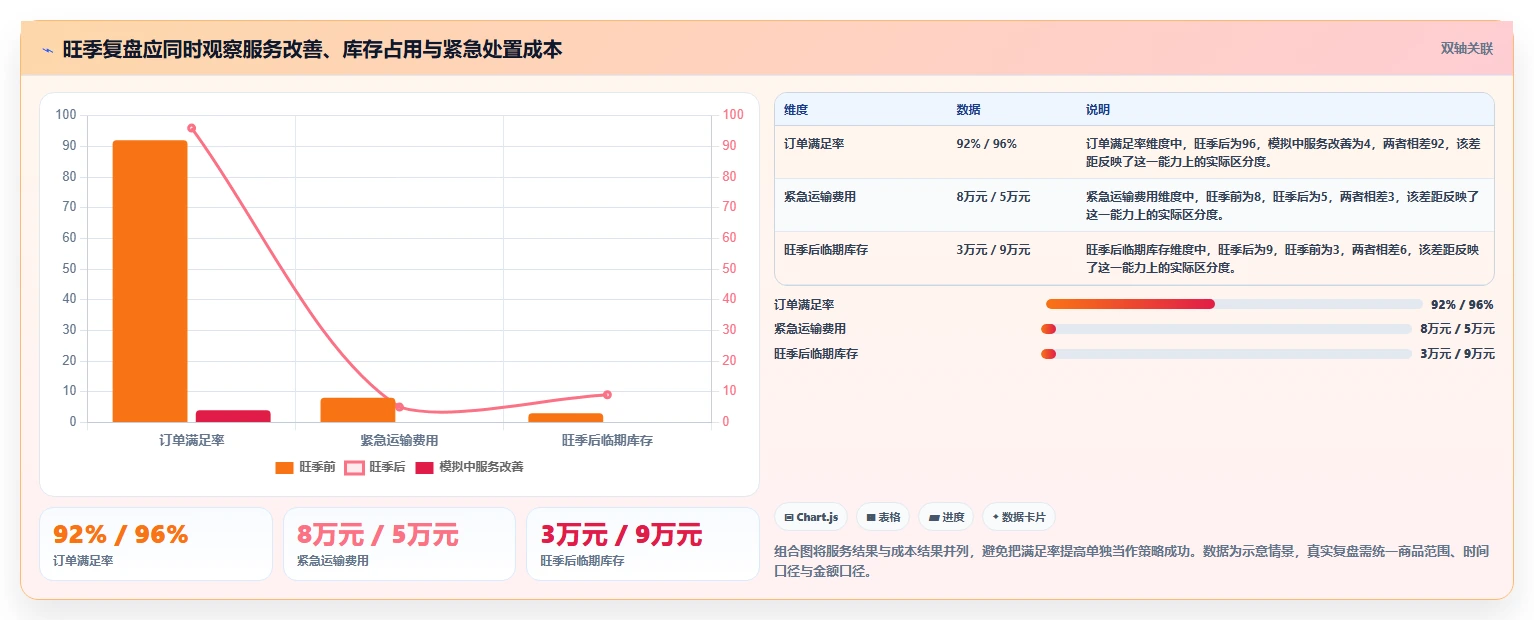Click the bar icon in the 进度 chip
The width and height of the screenshot is (1534, 620).
(x=934, y=518)
